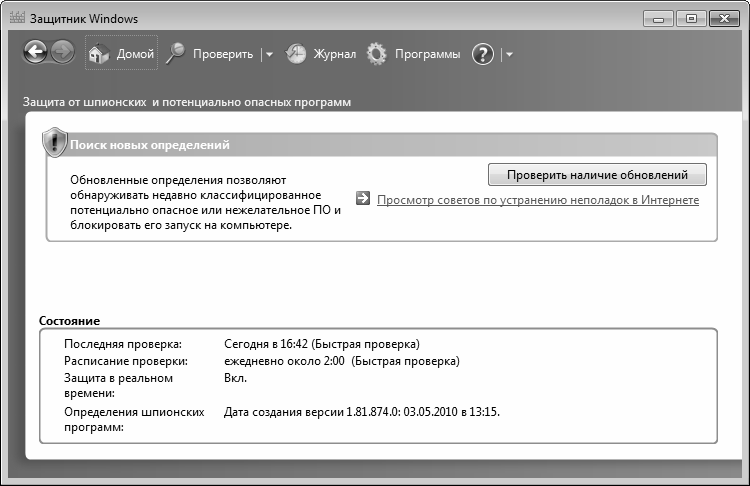Click the help question mark icon
This screenshot has height=486, width=750.
[483, 54]
